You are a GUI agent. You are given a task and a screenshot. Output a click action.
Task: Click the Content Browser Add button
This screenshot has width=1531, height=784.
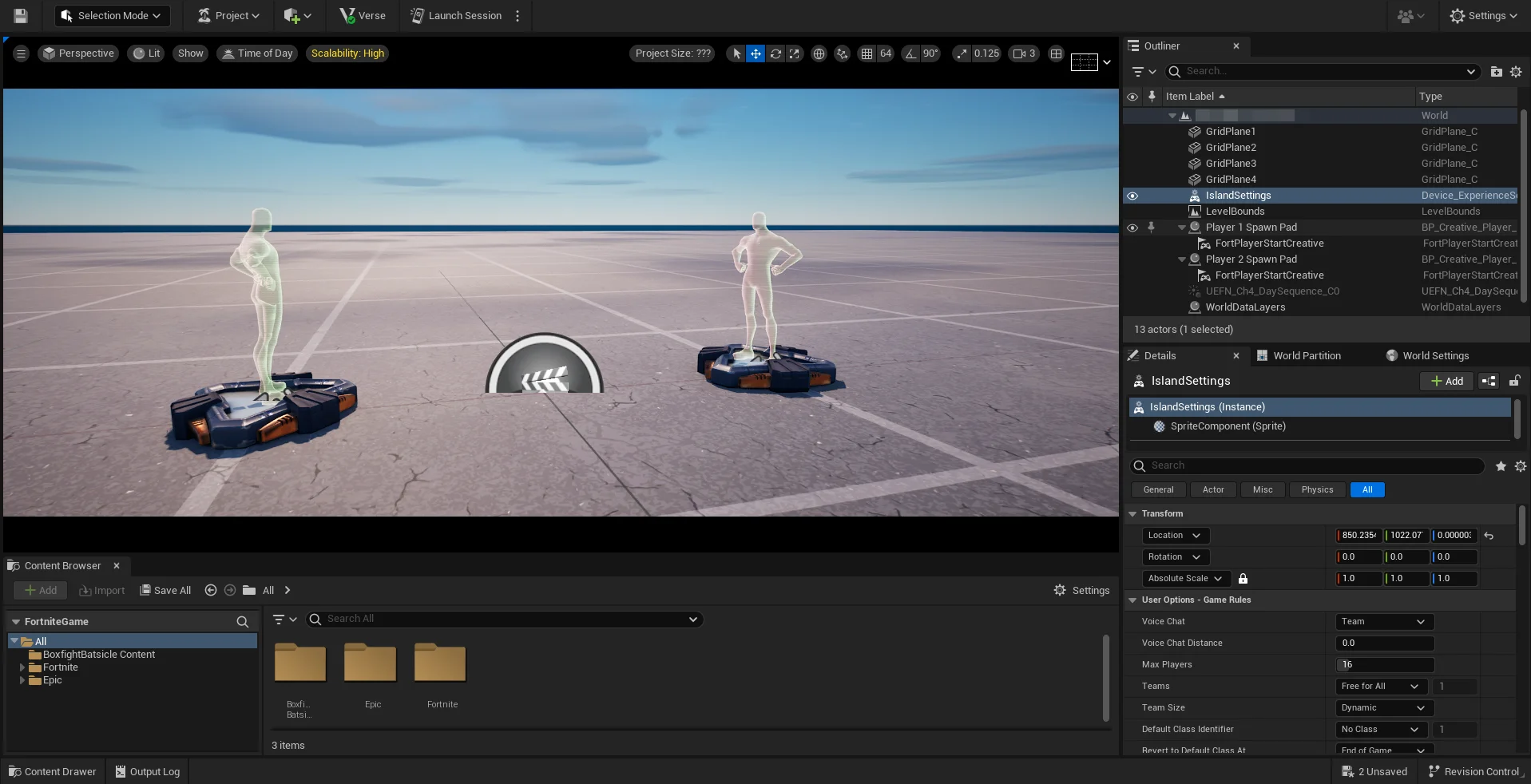click(40, 591)
